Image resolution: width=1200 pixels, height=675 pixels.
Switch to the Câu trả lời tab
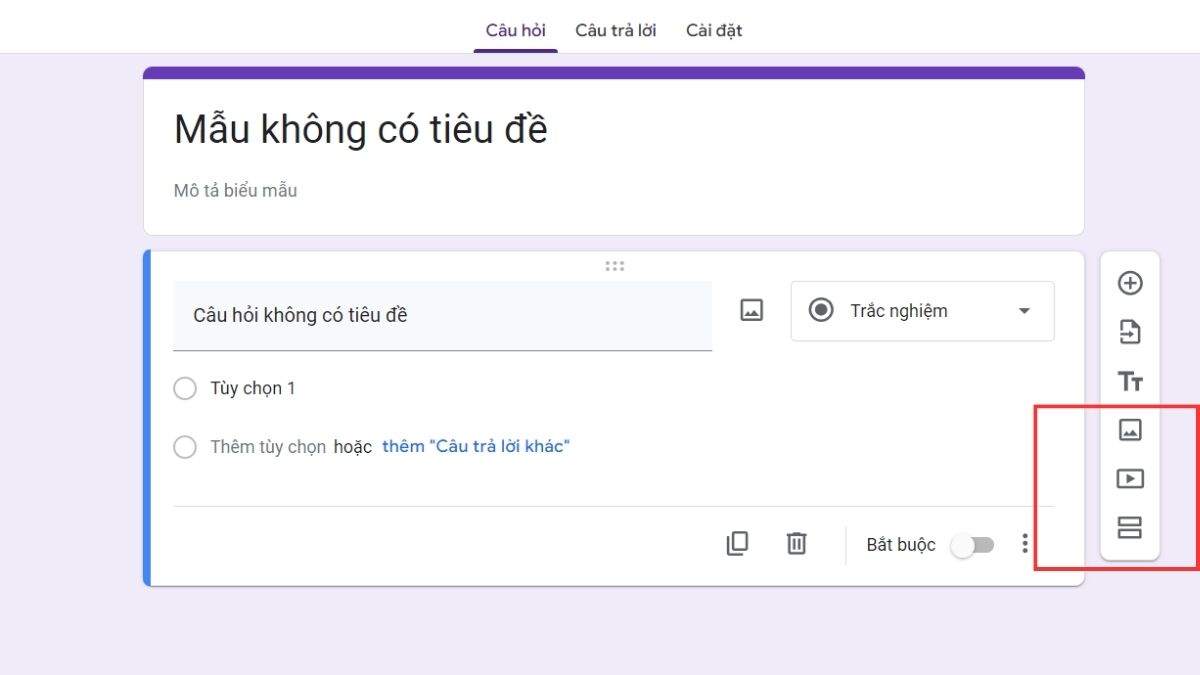[615, 30]
